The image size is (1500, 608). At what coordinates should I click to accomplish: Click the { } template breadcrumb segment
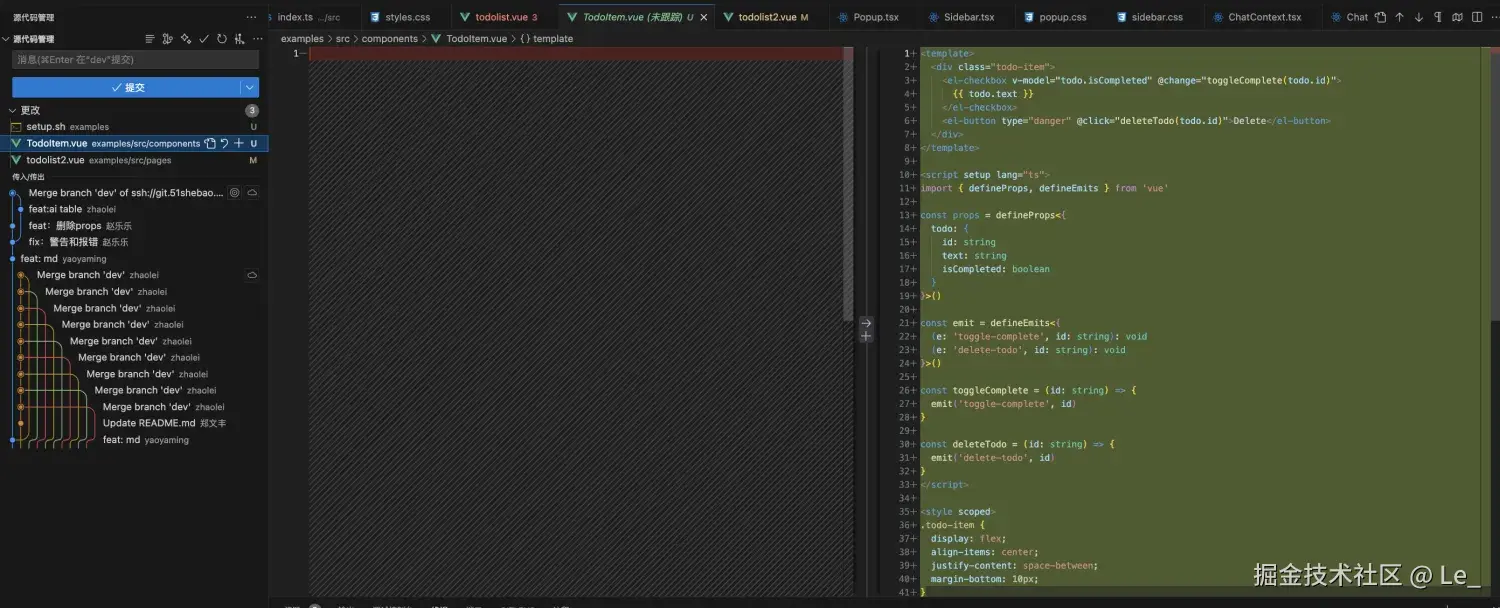(x=546, y=39)
